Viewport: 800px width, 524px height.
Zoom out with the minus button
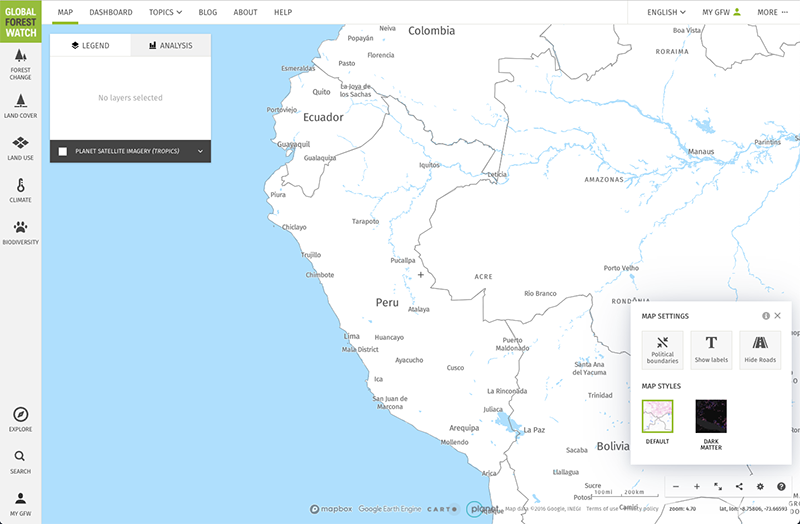click(676, 487)
